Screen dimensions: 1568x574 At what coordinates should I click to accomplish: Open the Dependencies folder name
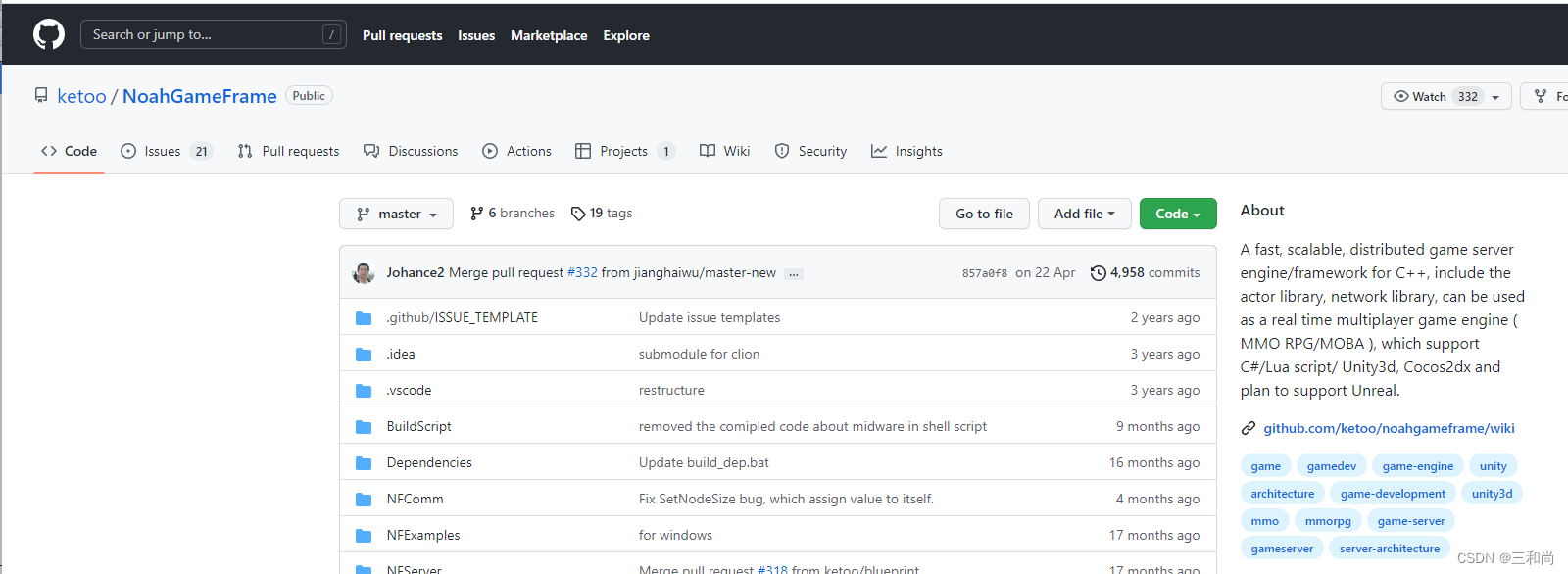tap(429, 463)
